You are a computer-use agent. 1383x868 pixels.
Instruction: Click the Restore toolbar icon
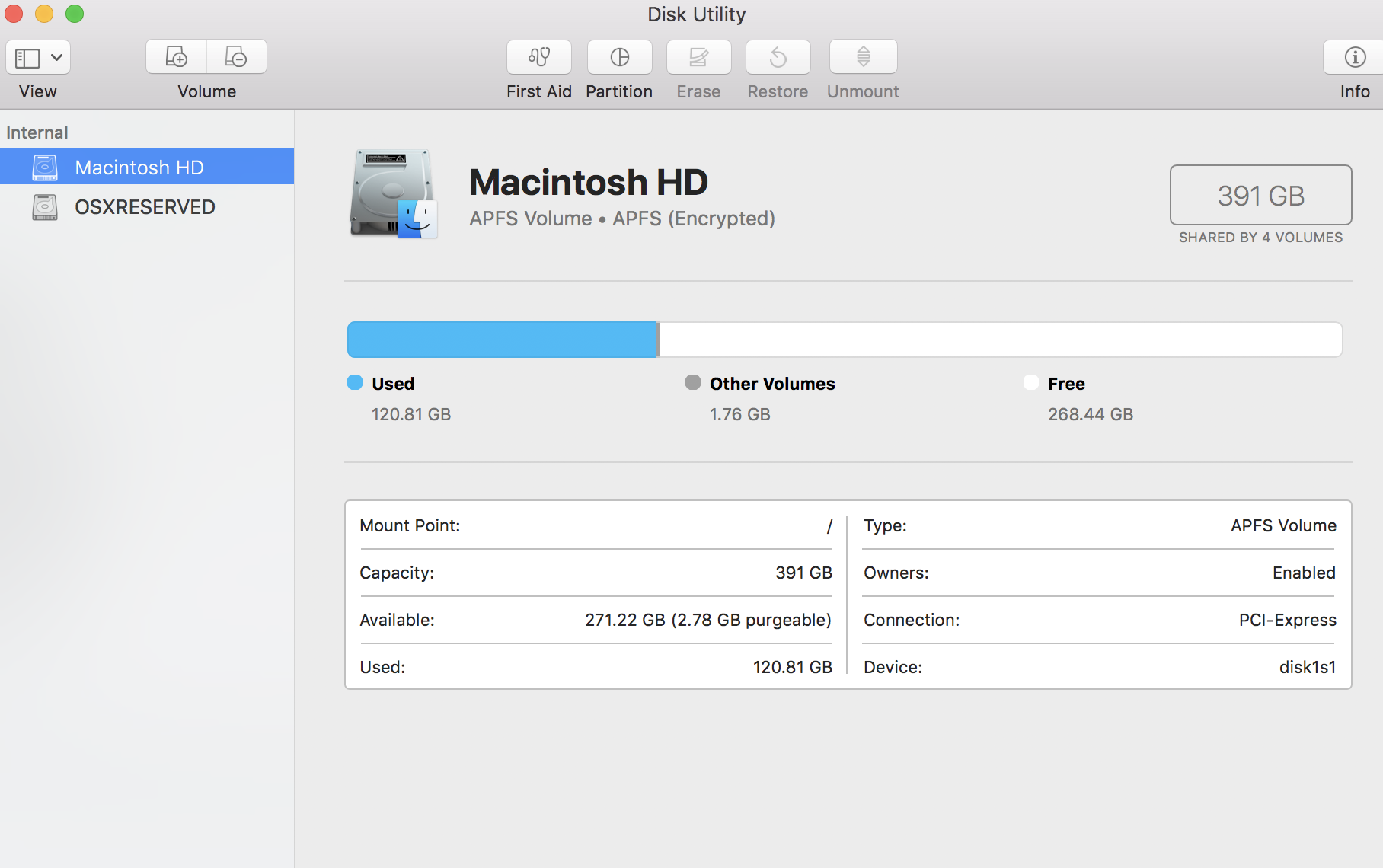[x=778, y=57]
